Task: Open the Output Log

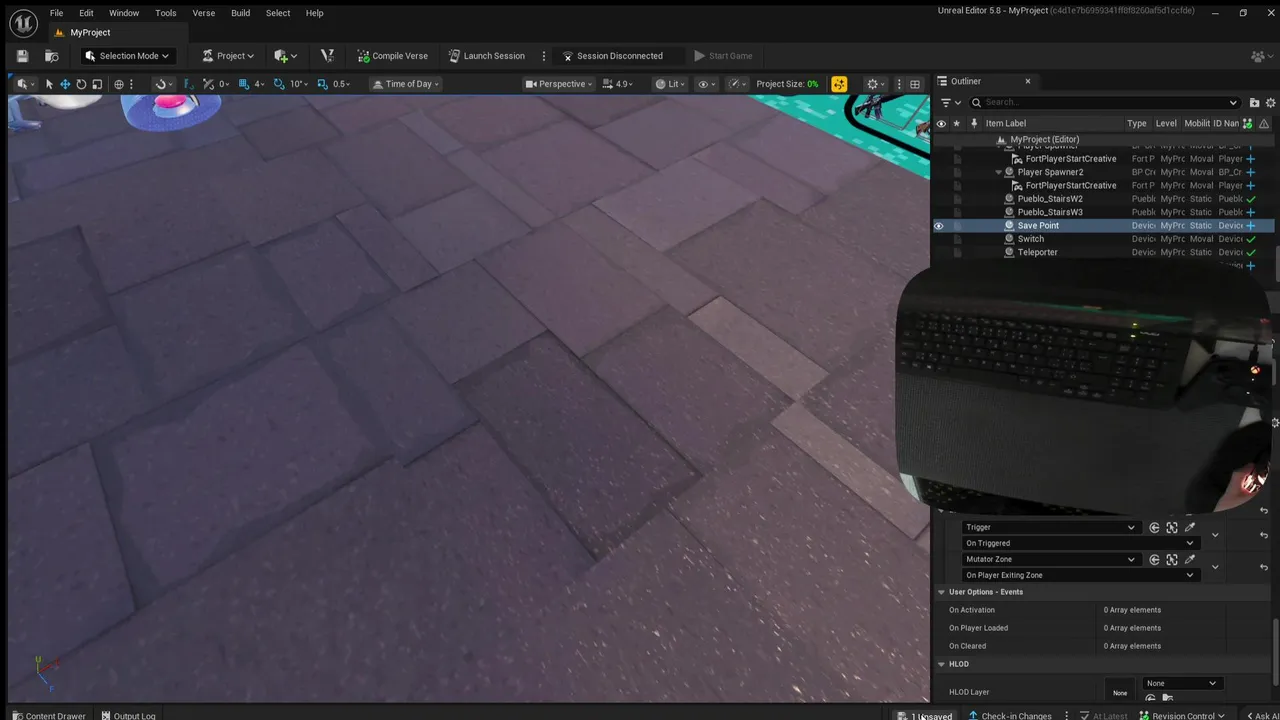Action: tap(128, 715)
